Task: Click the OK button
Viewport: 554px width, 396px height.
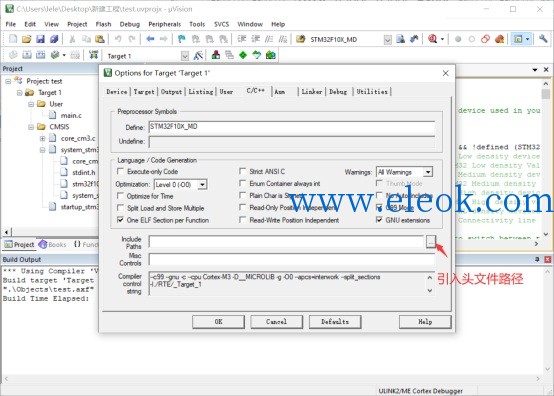Action: (218, 322)
